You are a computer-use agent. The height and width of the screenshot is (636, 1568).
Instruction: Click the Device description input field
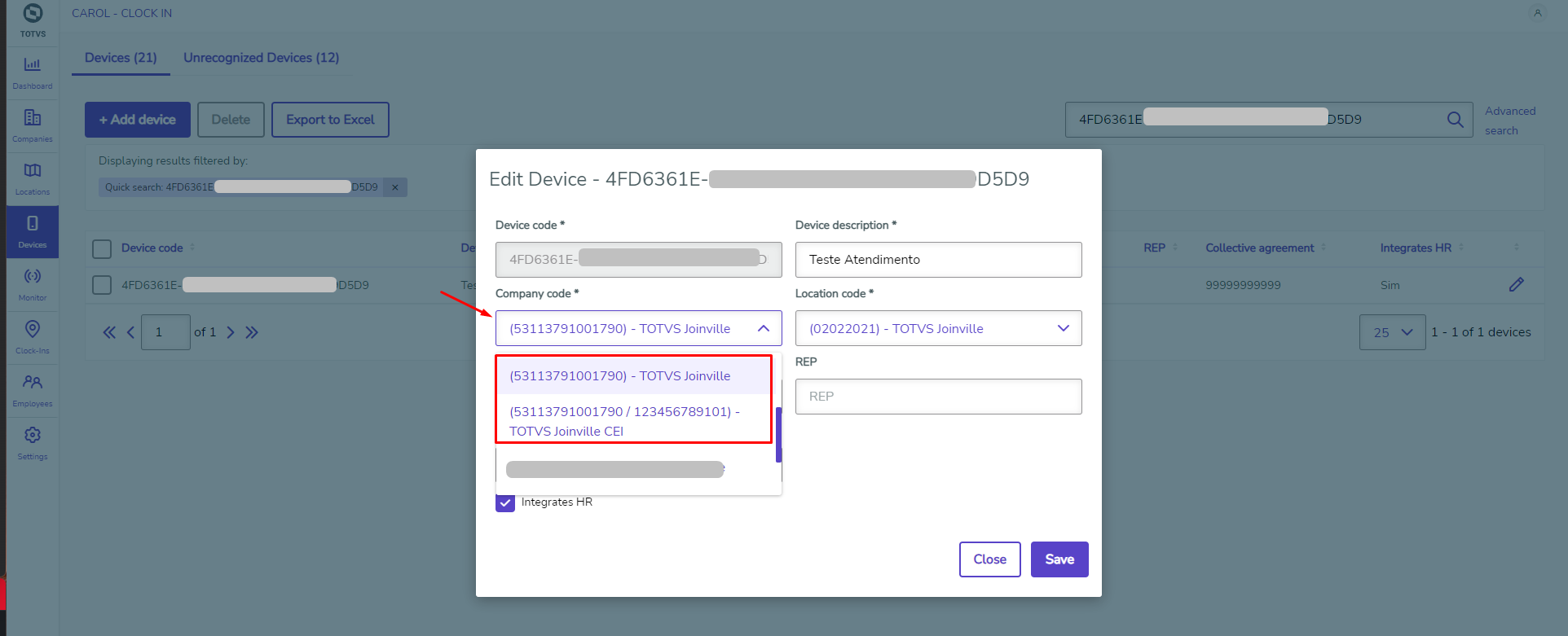click(938, 260)
